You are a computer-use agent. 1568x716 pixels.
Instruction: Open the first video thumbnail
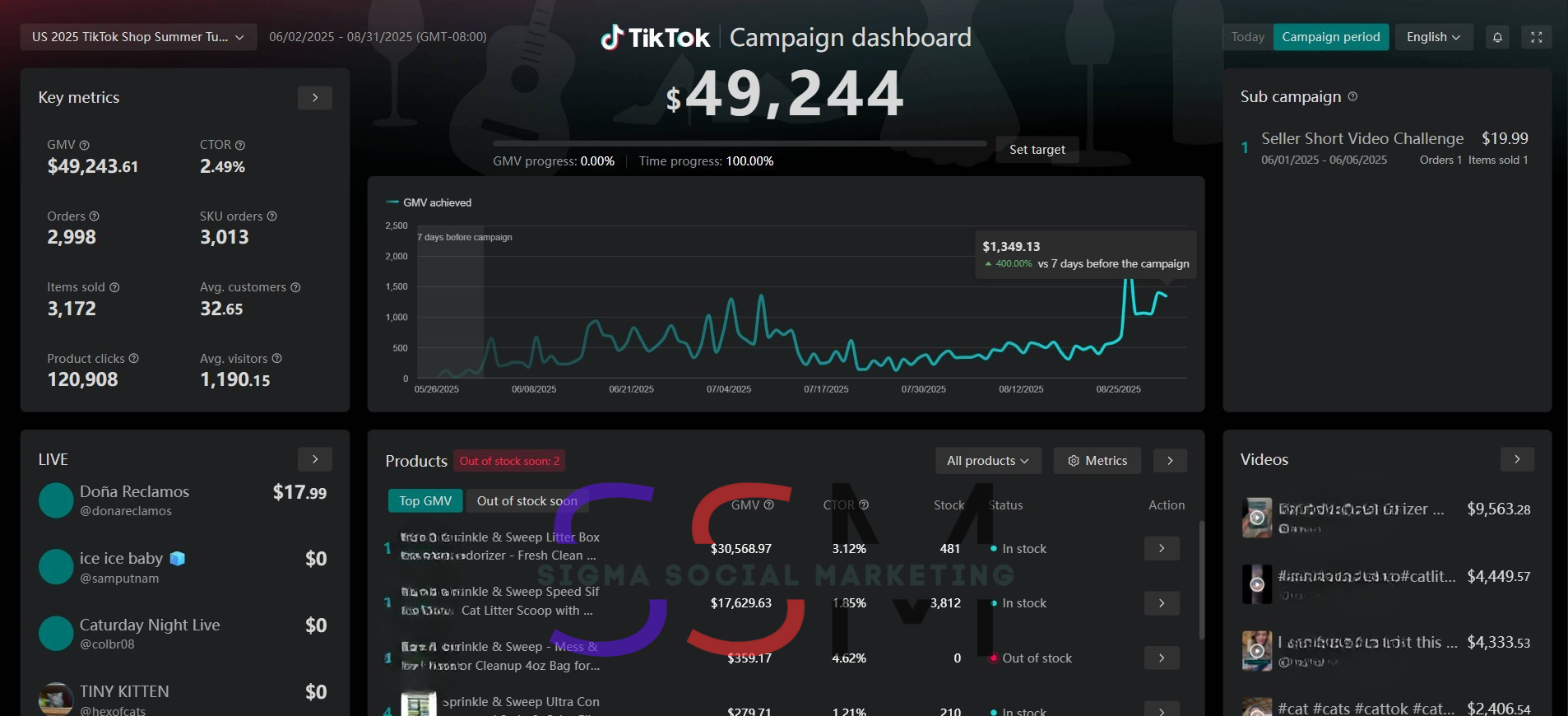tap(1256, 518)
